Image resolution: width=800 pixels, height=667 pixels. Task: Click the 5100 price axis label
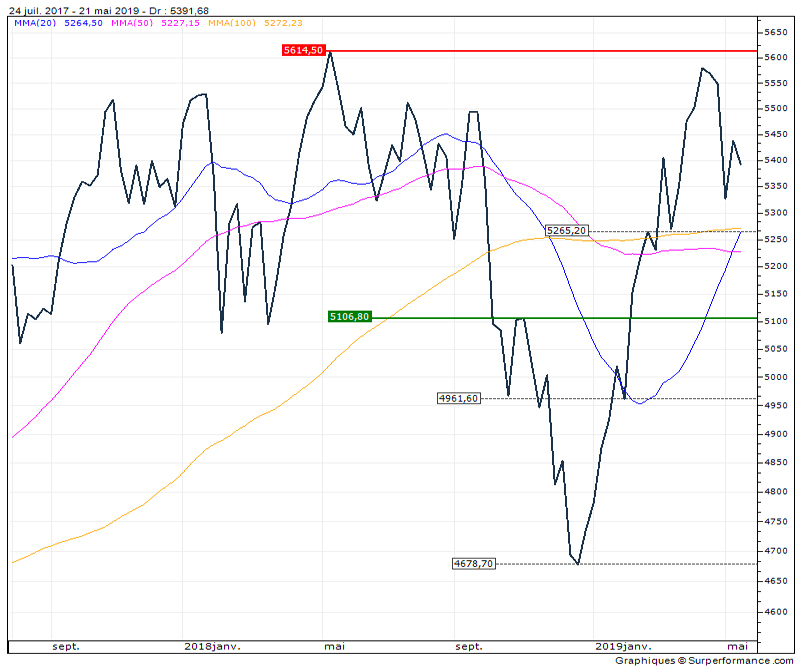[x=776, y=321]
